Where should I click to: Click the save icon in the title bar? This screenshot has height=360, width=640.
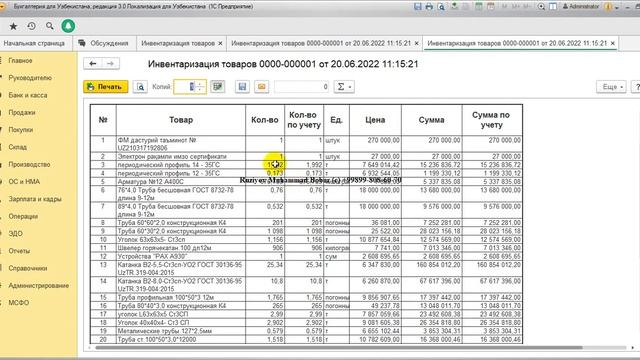(418, 7)
